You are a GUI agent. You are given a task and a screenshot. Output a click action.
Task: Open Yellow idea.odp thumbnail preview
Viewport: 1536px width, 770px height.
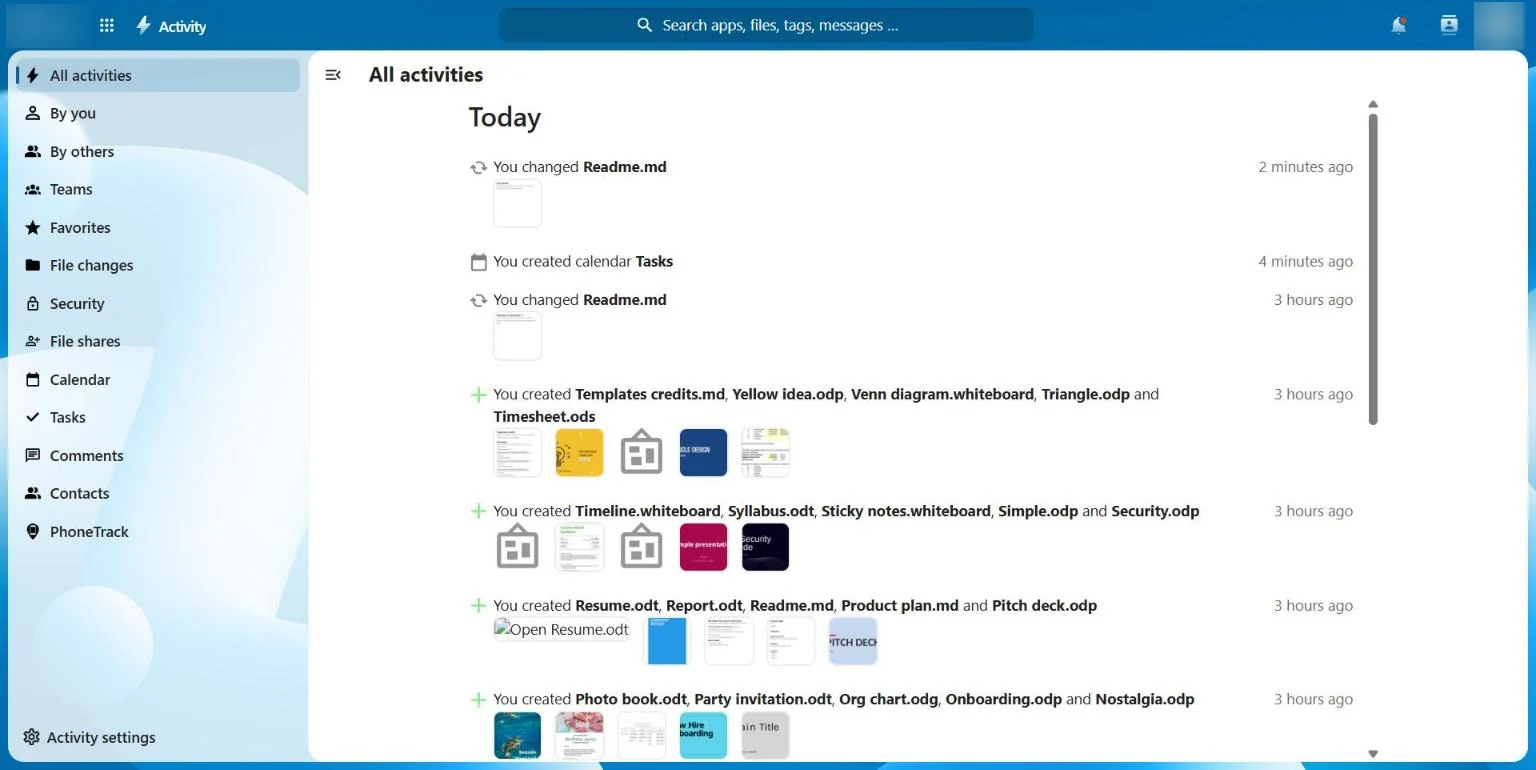pos(580,453)
